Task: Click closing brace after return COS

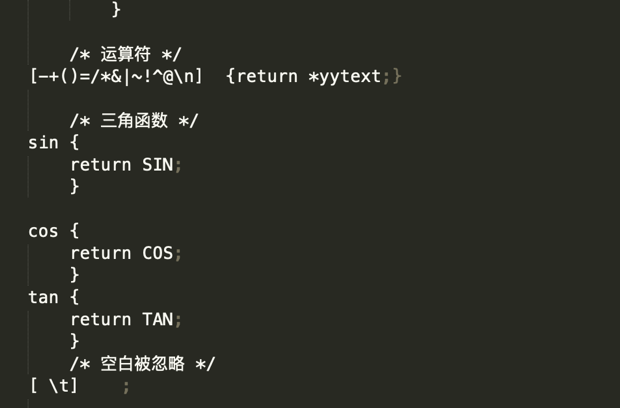Action: (75, 275)
